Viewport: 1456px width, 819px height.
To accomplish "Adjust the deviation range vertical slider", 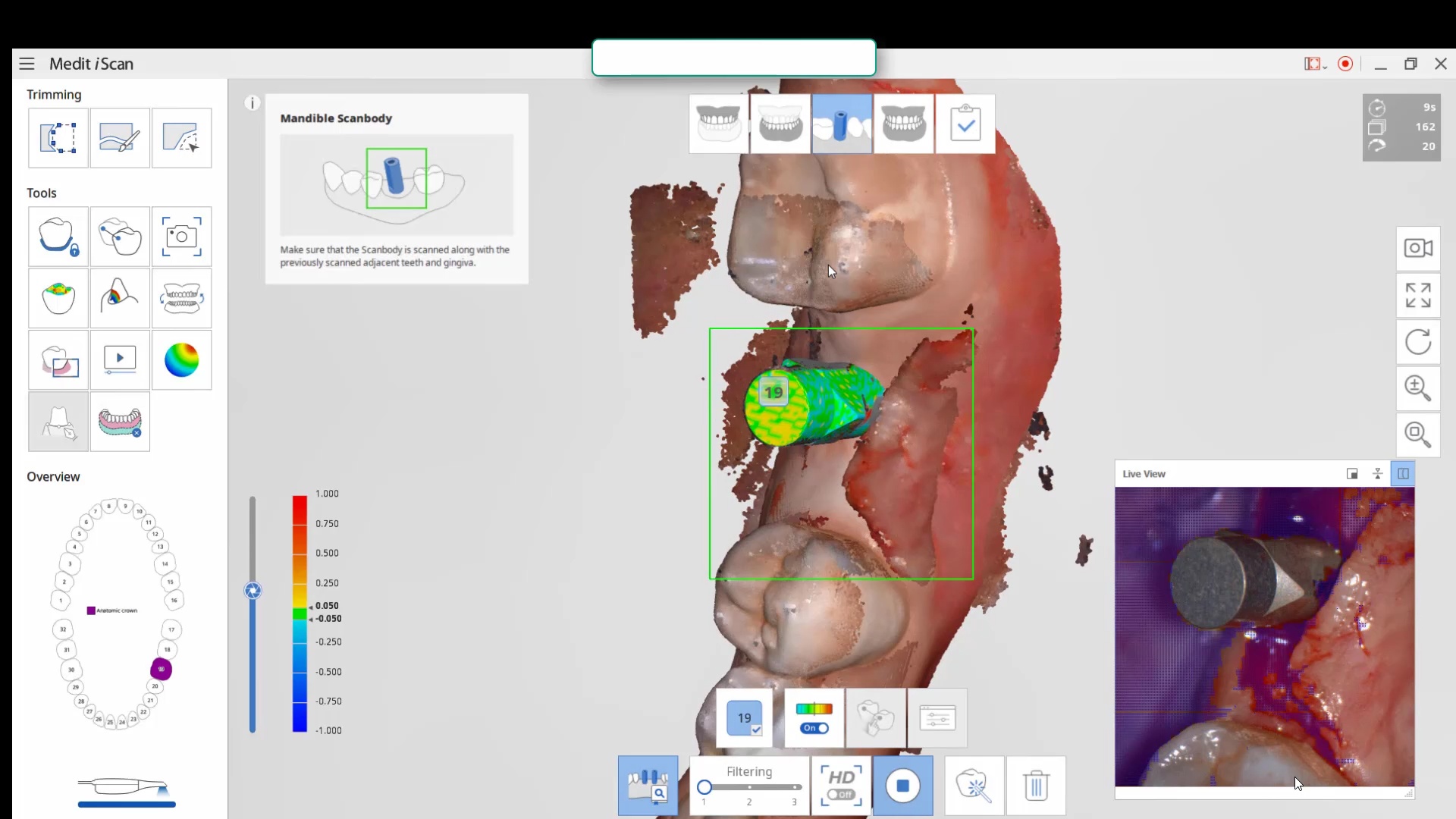I will click(253, 591).
